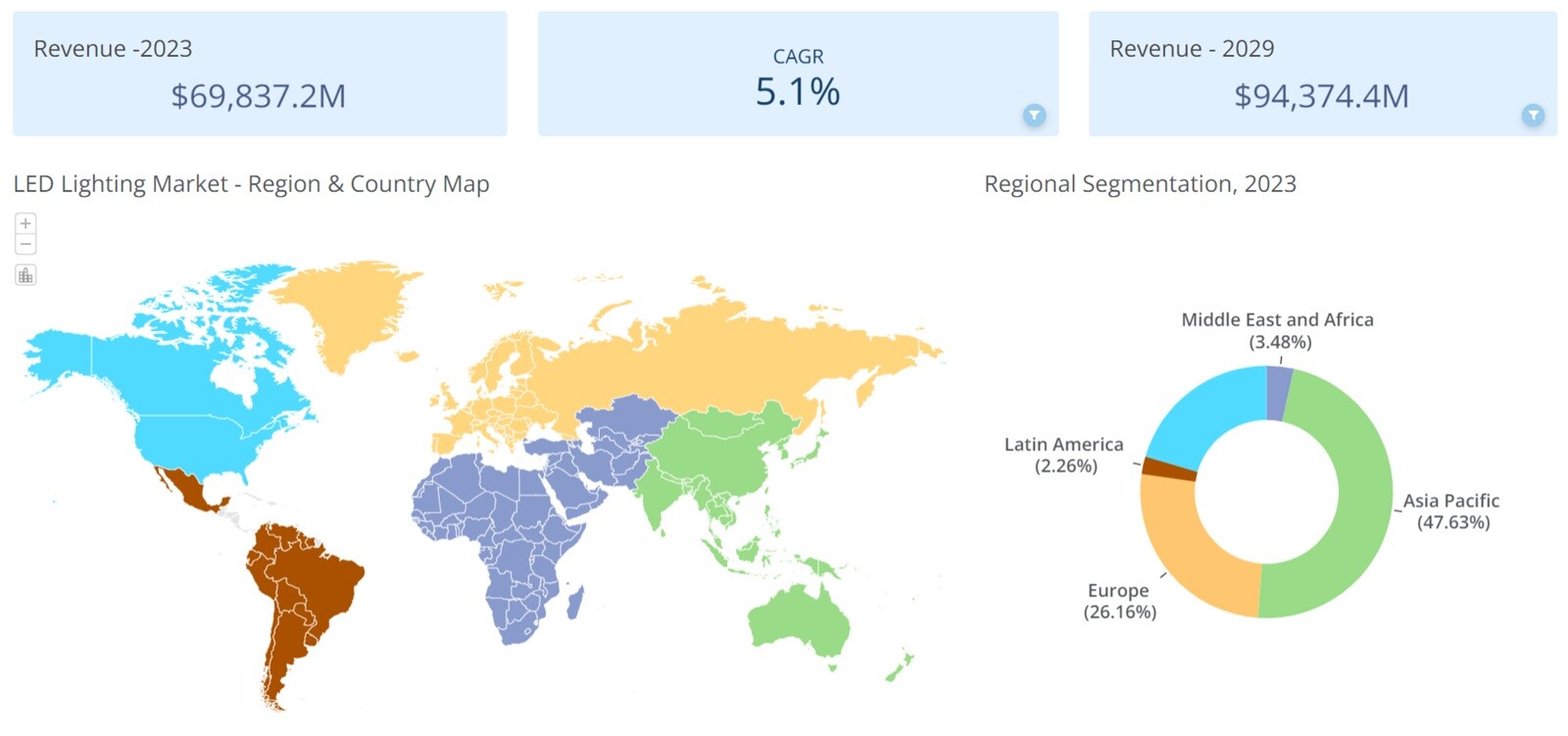This screenshot has width=1568, height=736.
Task: Click the Revenue -2023 value card
Action: pyautogui.click(x=260, y=74)
